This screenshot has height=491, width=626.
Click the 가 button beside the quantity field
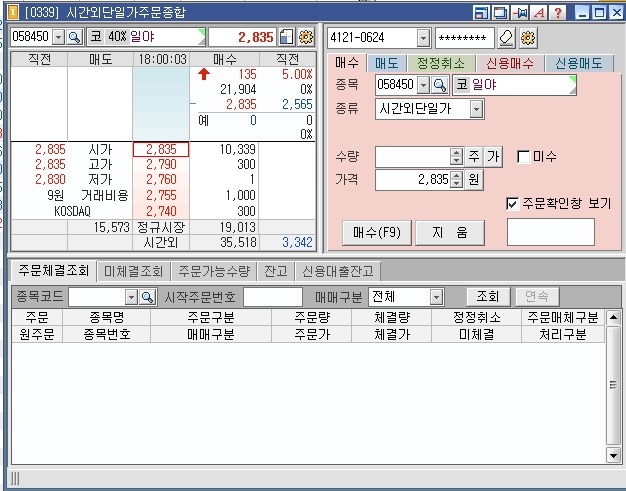pos(493,156)
